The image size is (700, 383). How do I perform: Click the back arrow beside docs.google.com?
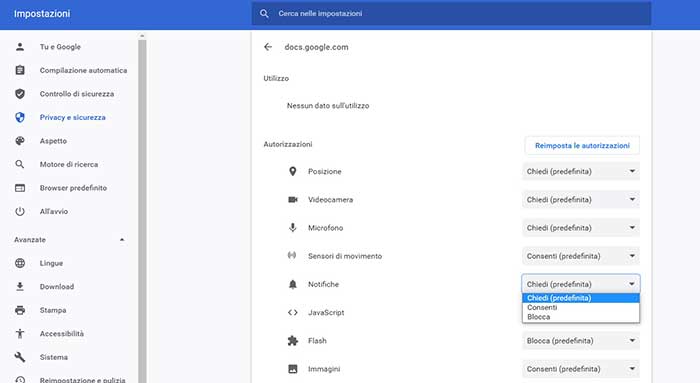[268, 47]
